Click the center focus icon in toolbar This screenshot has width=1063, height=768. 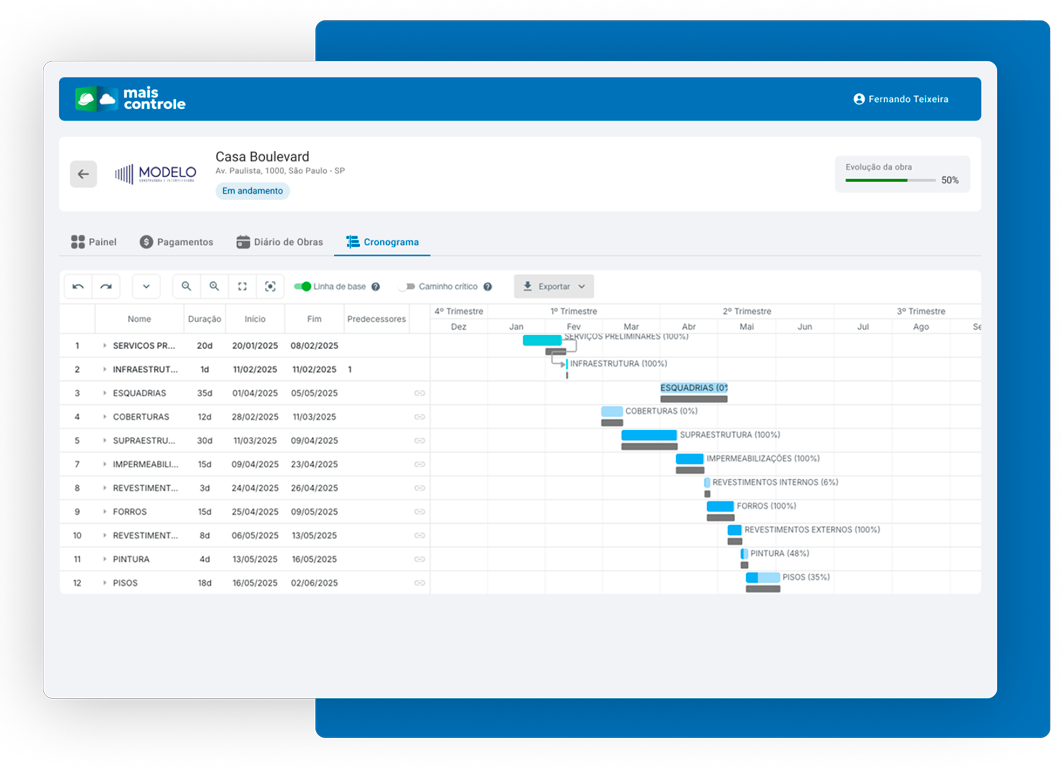pos(270,287)
